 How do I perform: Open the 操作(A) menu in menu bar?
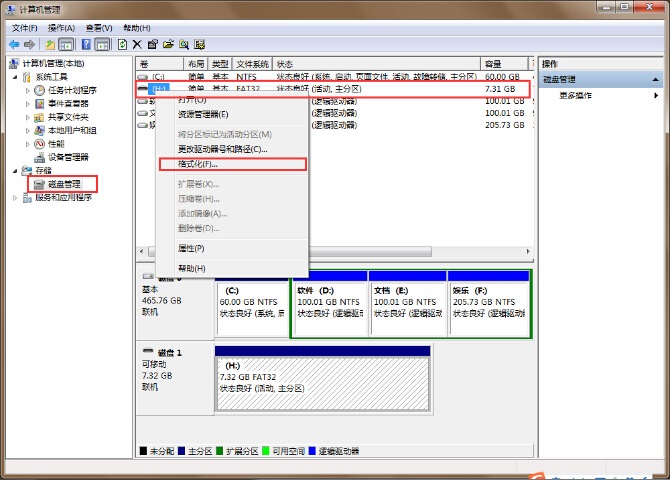pos(60,28)
